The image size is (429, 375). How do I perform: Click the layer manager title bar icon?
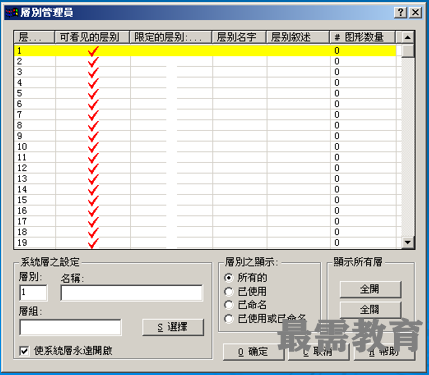pos(12,13)
